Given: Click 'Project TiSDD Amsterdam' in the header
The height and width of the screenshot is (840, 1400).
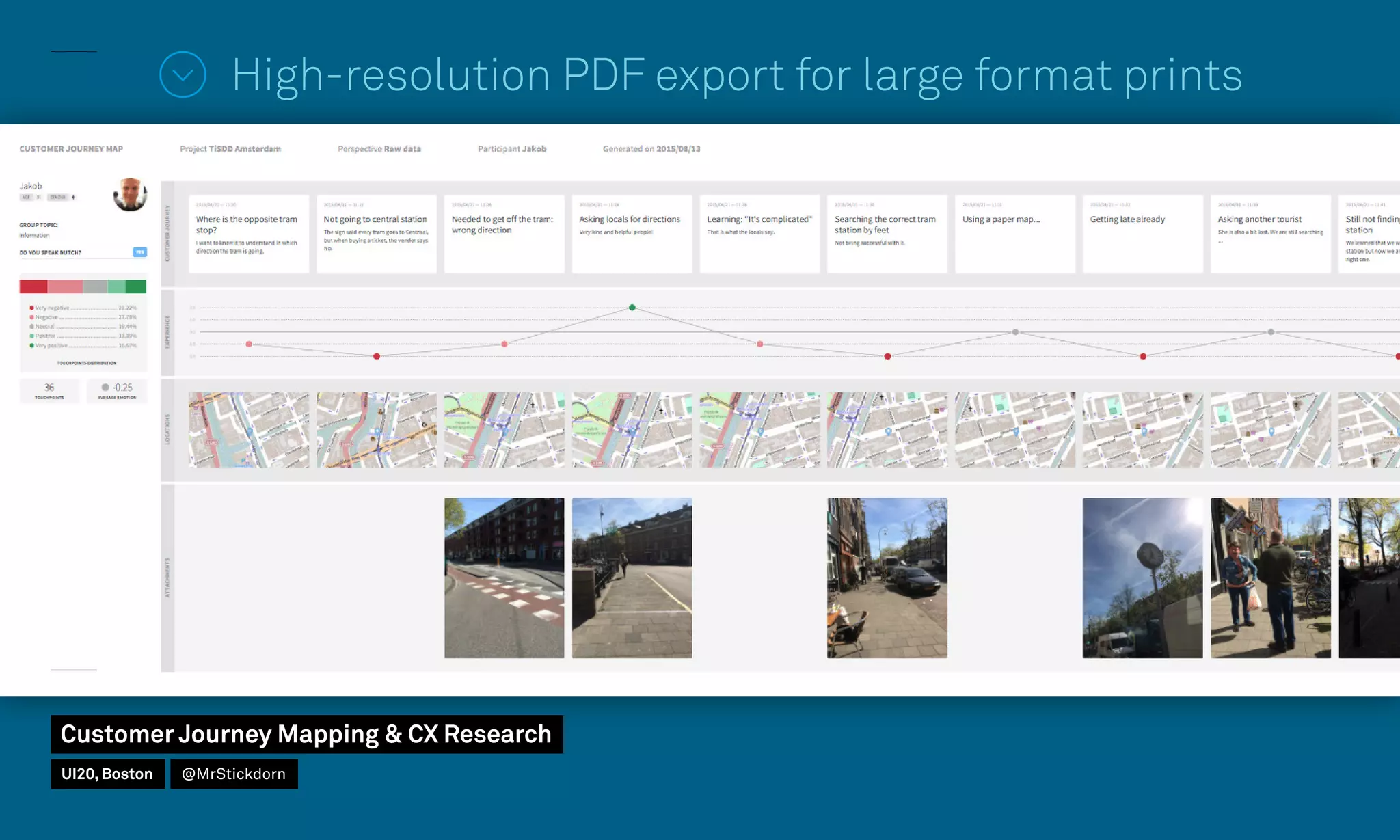Looking at the screenshot, I should coord(230,149).
